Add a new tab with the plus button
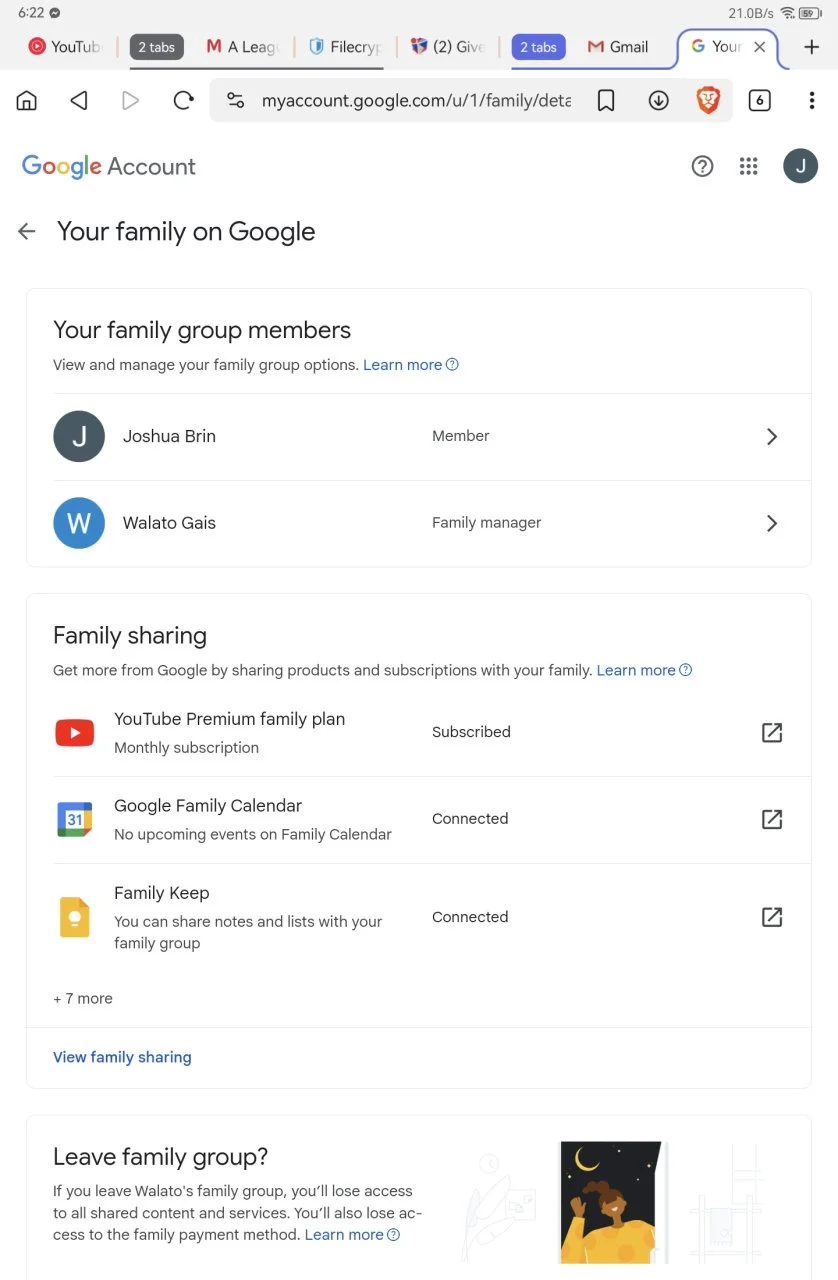Image resolution: width=838 pixels, height=1280 pixels. point(812,47)
